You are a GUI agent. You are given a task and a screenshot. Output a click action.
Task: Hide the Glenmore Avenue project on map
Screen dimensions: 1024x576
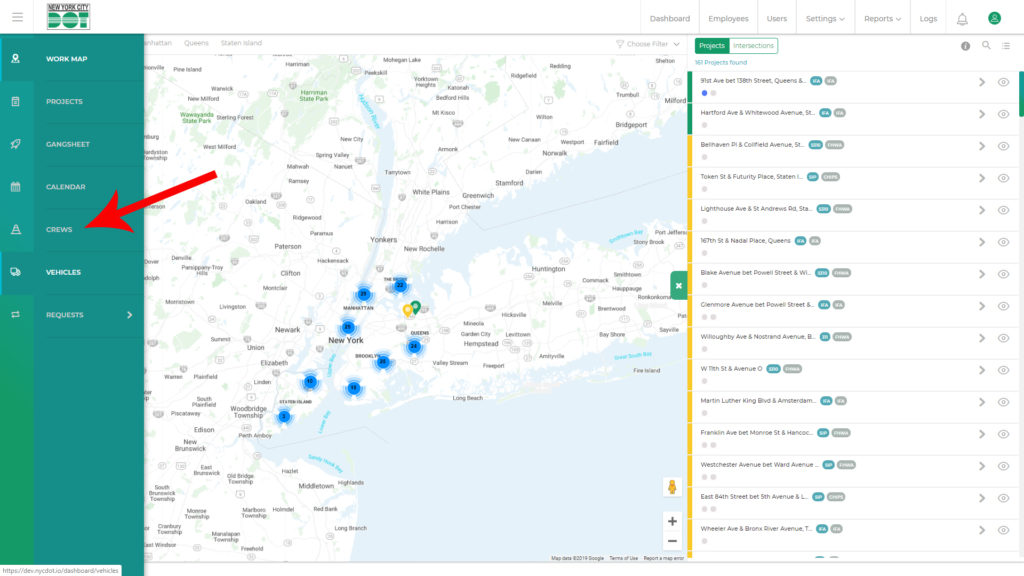(x=1003, y=306)
